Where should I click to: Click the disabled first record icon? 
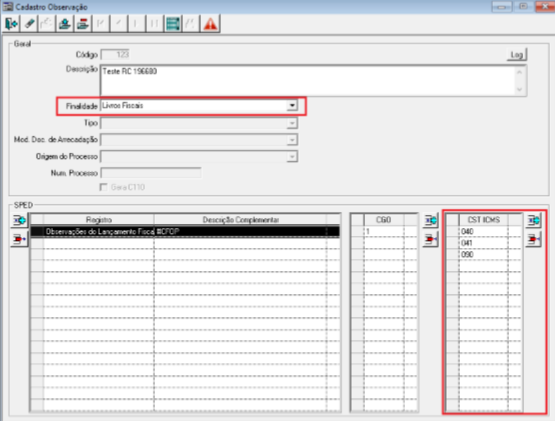(x=101, y=24)
